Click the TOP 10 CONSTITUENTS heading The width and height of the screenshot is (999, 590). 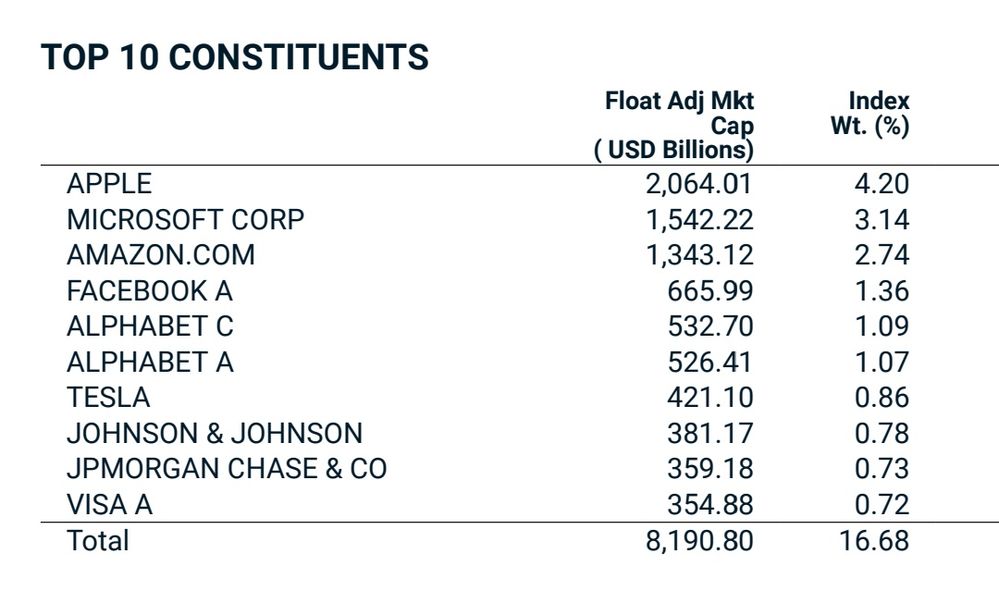tap(234, 58)
